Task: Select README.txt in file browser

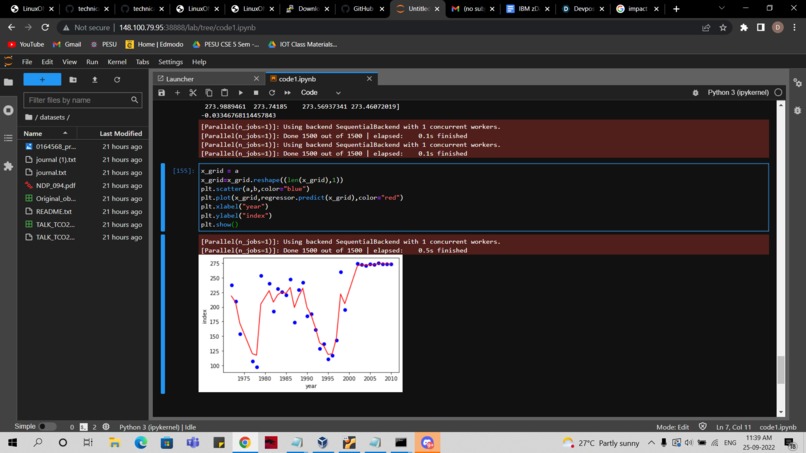Action: [83, 211]
